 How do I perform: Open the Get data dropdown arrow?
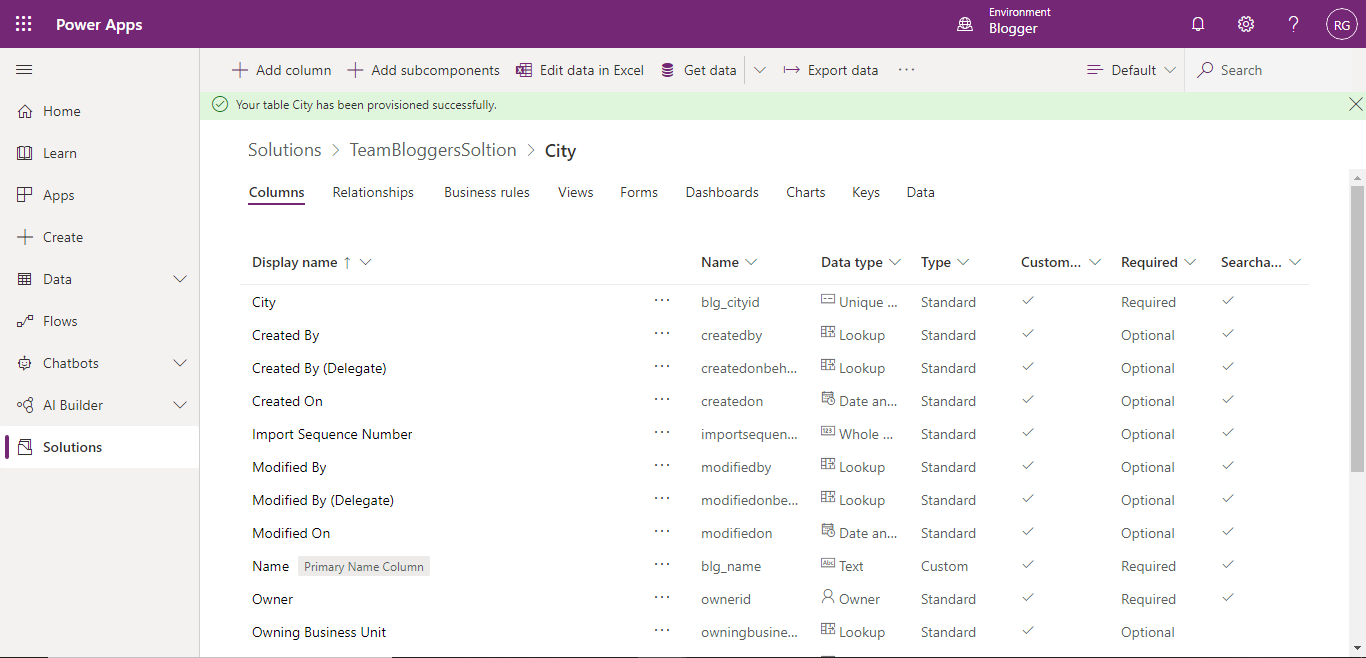[760, 69]
